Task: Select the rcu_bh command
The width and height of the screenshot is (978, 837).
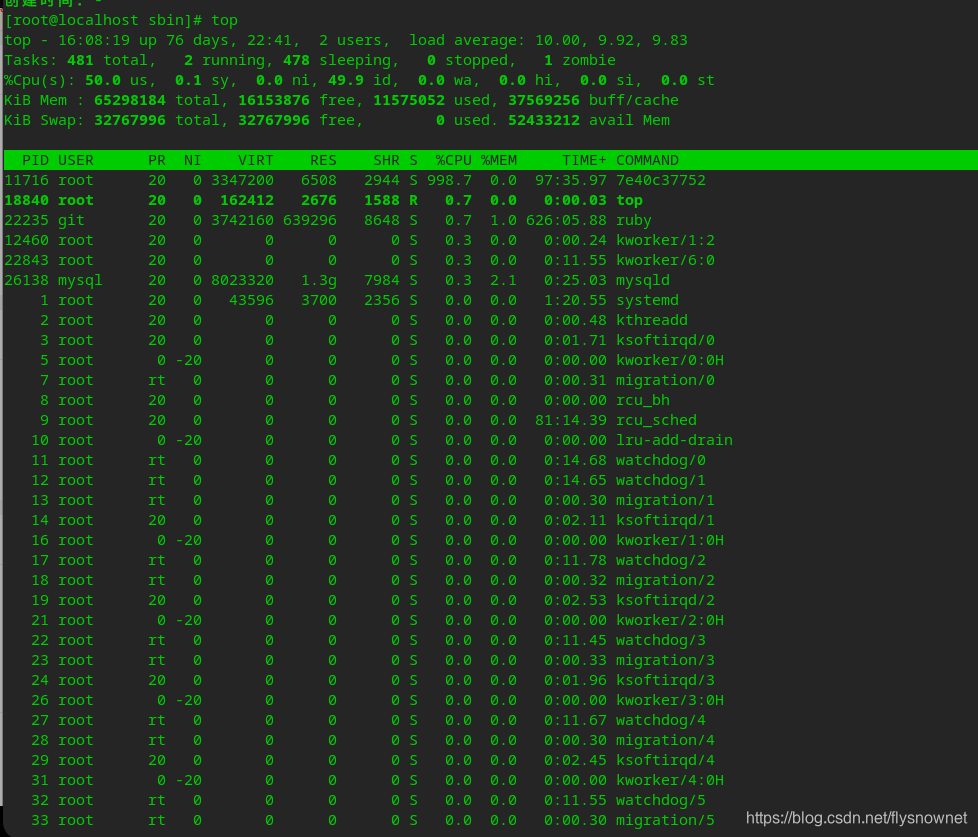Action: (642, 400)
